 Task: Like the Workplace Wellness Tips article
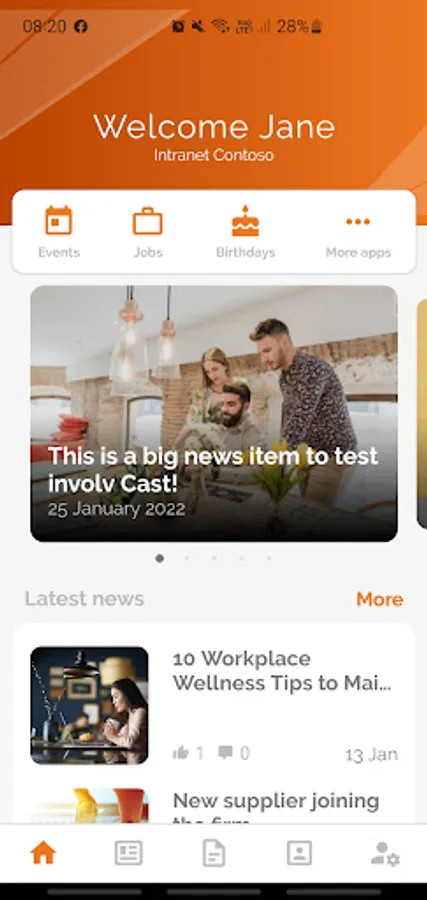[x=180, y=753]
